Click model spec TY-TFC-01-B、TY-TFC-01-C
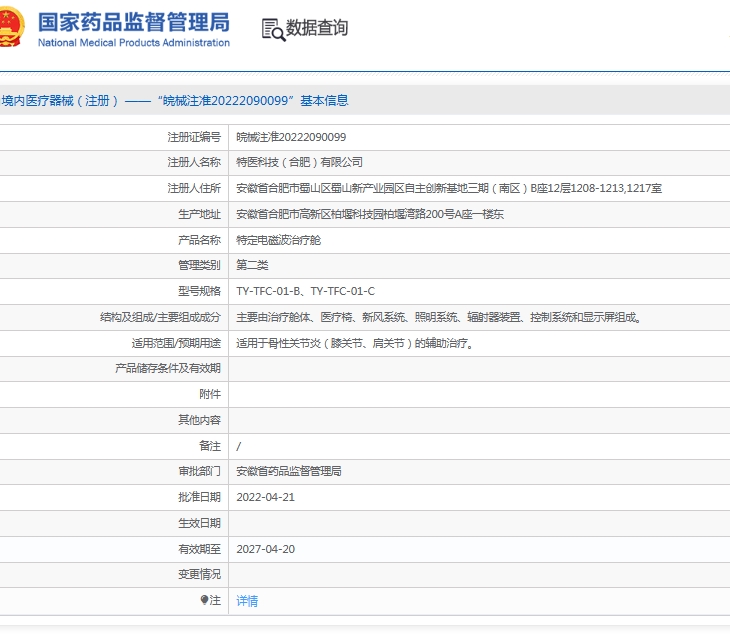 305,292
